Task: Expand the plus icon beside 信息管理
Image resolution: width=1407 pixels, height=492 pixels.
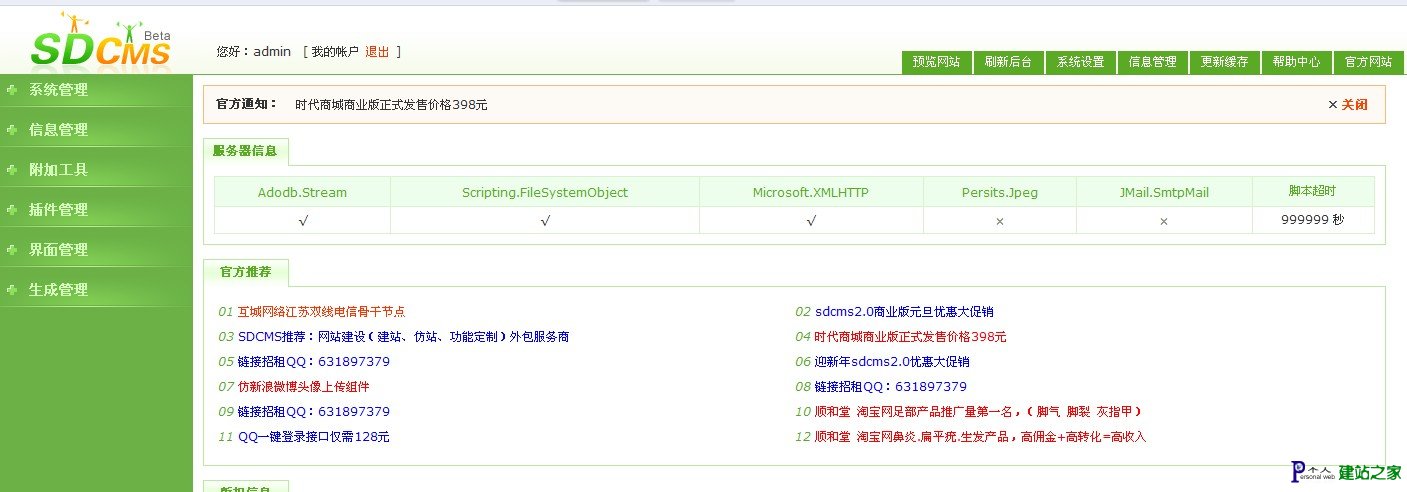Action: coord(12,129)
